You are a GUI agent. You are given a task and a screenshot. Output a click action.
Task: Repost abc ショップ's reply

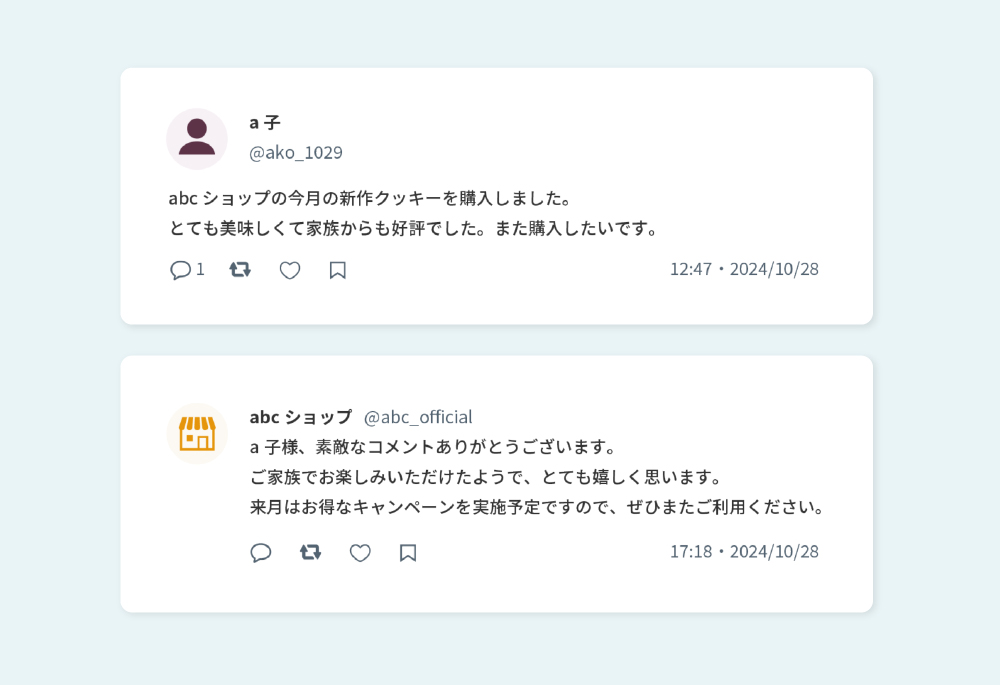point(310,552)
